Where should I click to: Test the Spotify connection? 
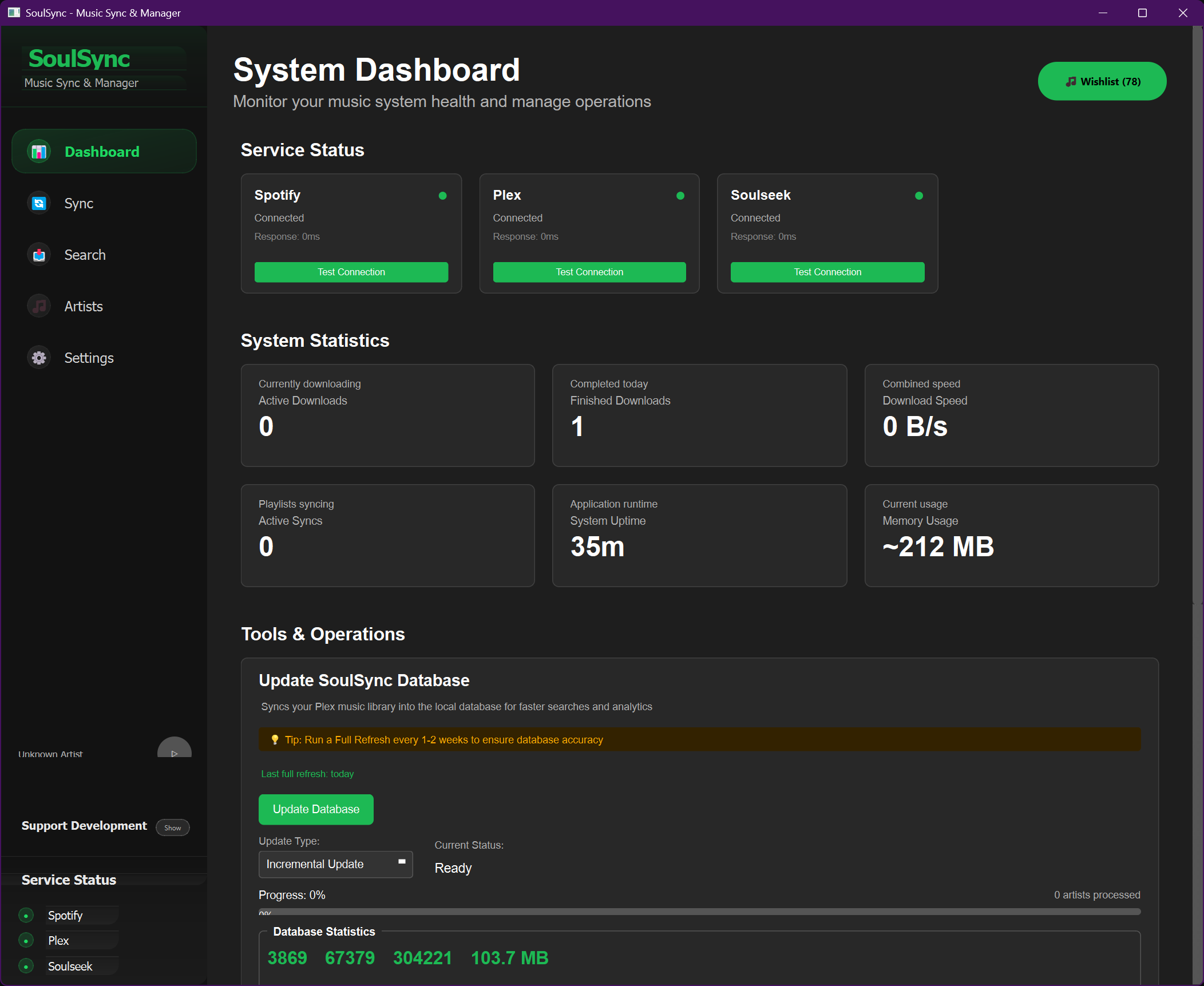(351, 272)
